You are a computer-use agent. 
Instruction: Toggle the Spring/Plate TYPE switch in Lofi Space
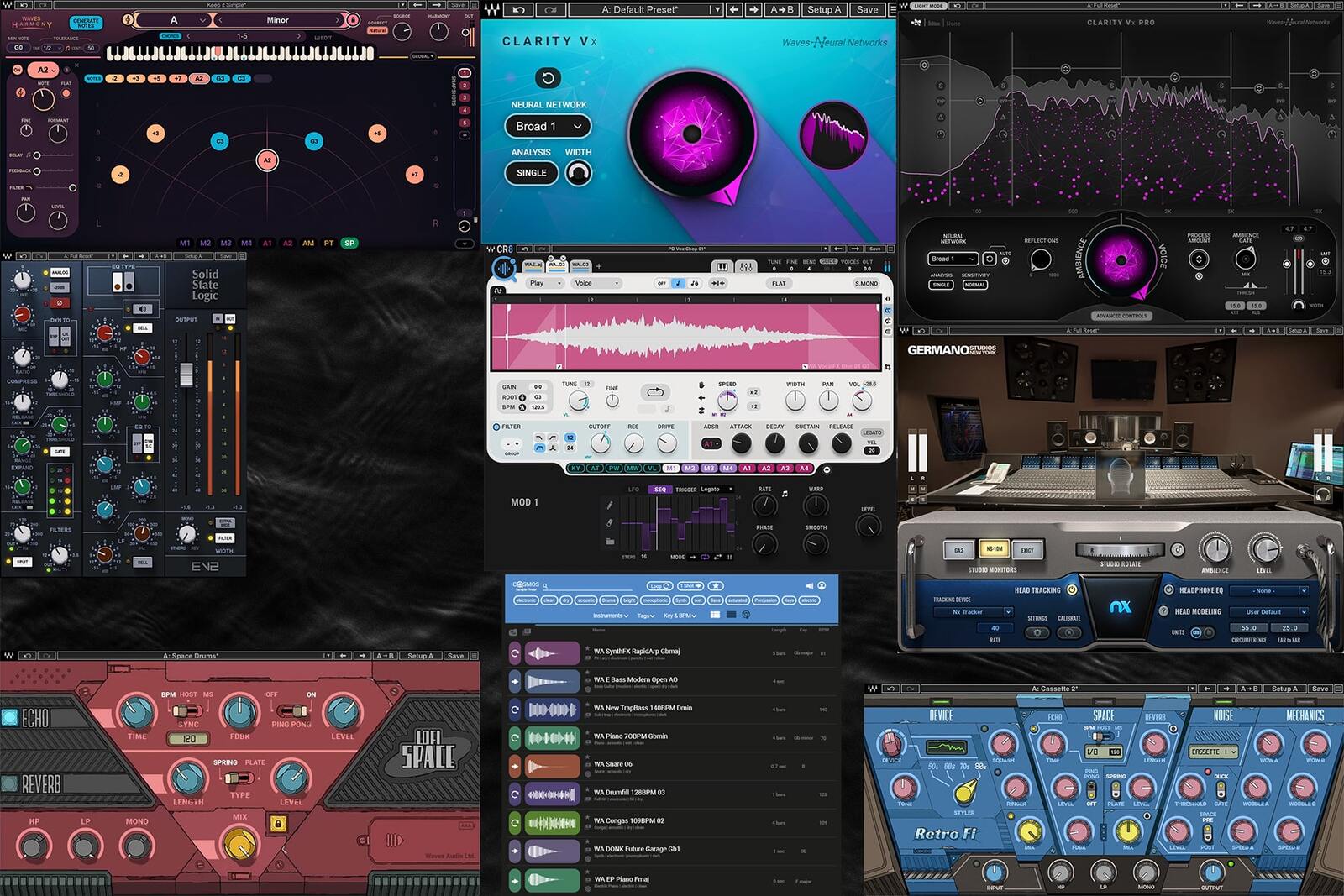[239, 778]
